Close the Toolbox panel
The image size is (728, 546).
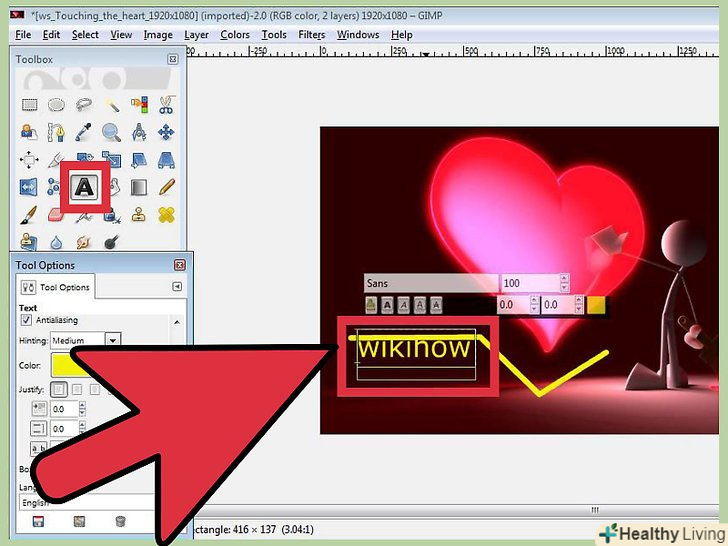click(x=173, y=59)
